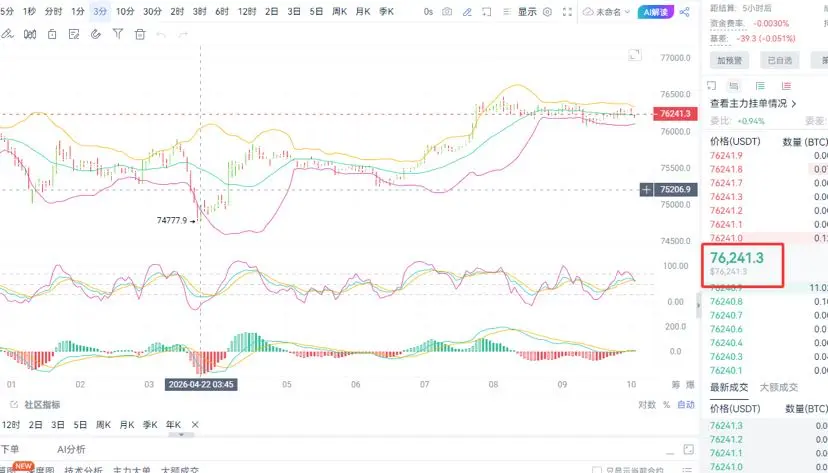Viewport: 828px width, 473px height.
Task: Click the blue pen edit icon
Action: coord(467,12)
